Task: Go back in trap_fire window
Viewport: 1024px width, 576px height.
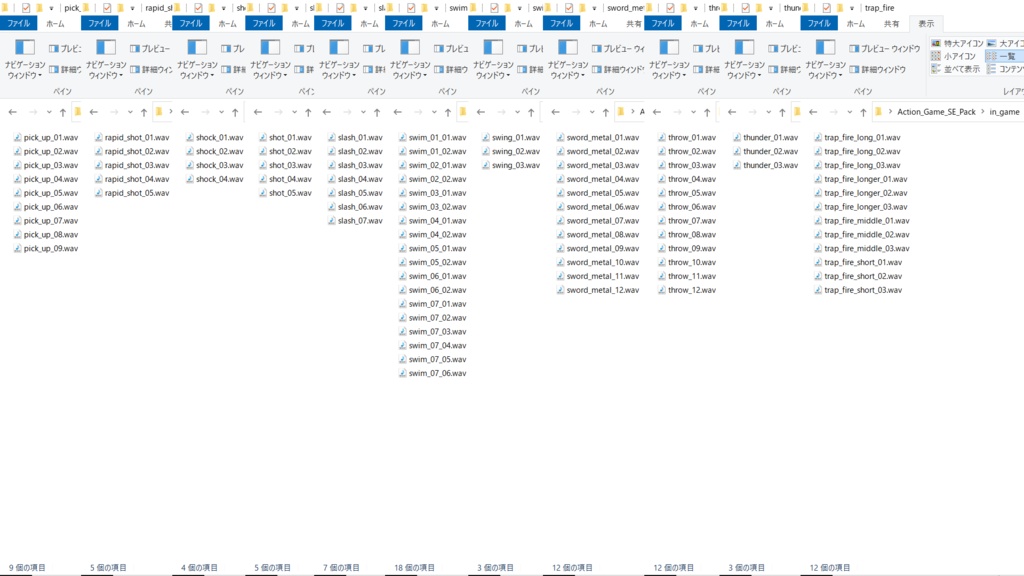Action: point(813,112)
